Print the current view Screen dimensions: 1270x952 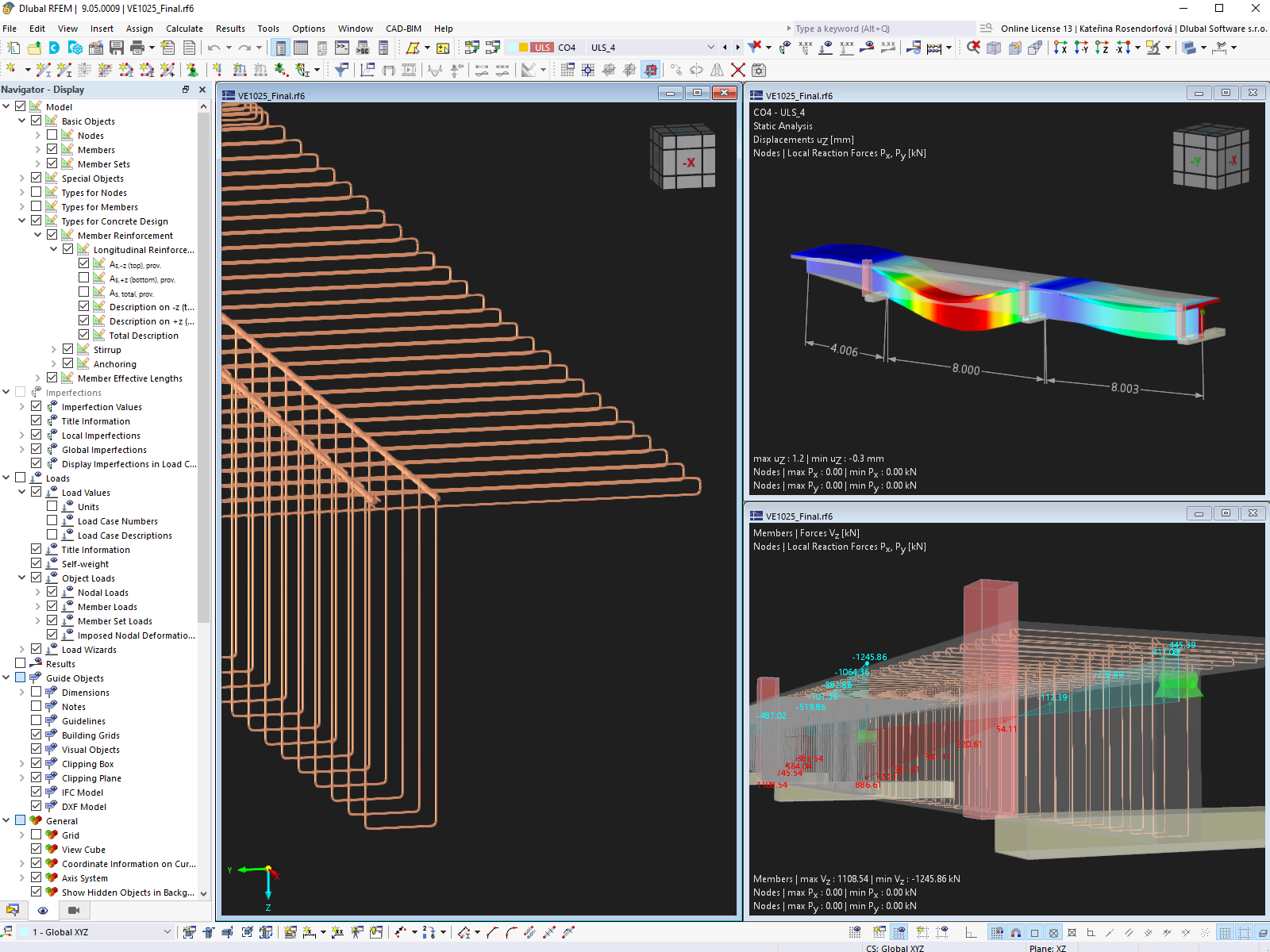click(x=136, y=48)
